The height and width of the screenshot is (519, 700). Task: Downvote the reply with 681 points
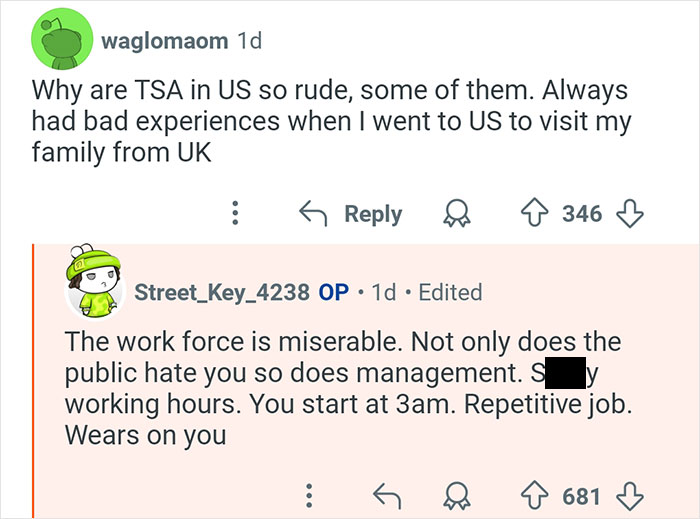[631, 493]
